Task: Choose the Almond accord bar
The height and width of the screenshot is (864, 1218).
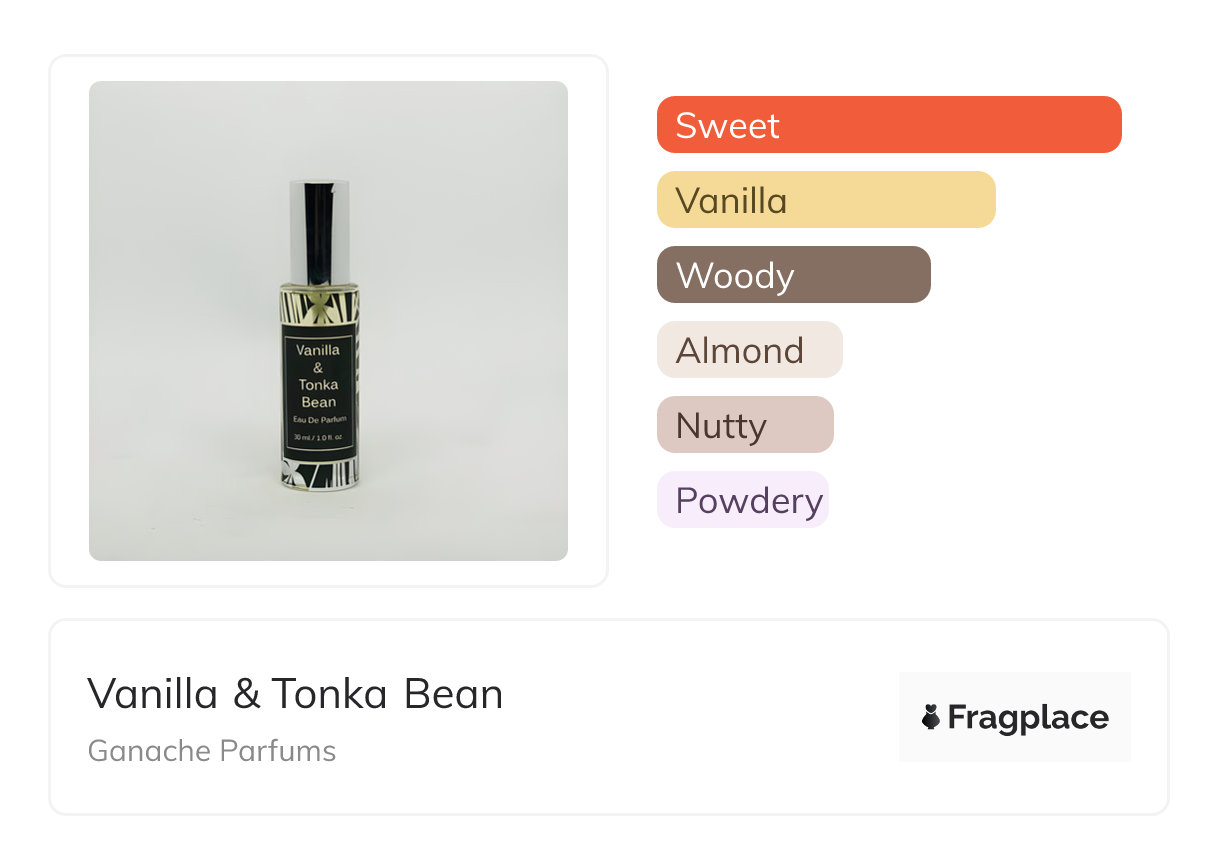Action: click(749, 350)
